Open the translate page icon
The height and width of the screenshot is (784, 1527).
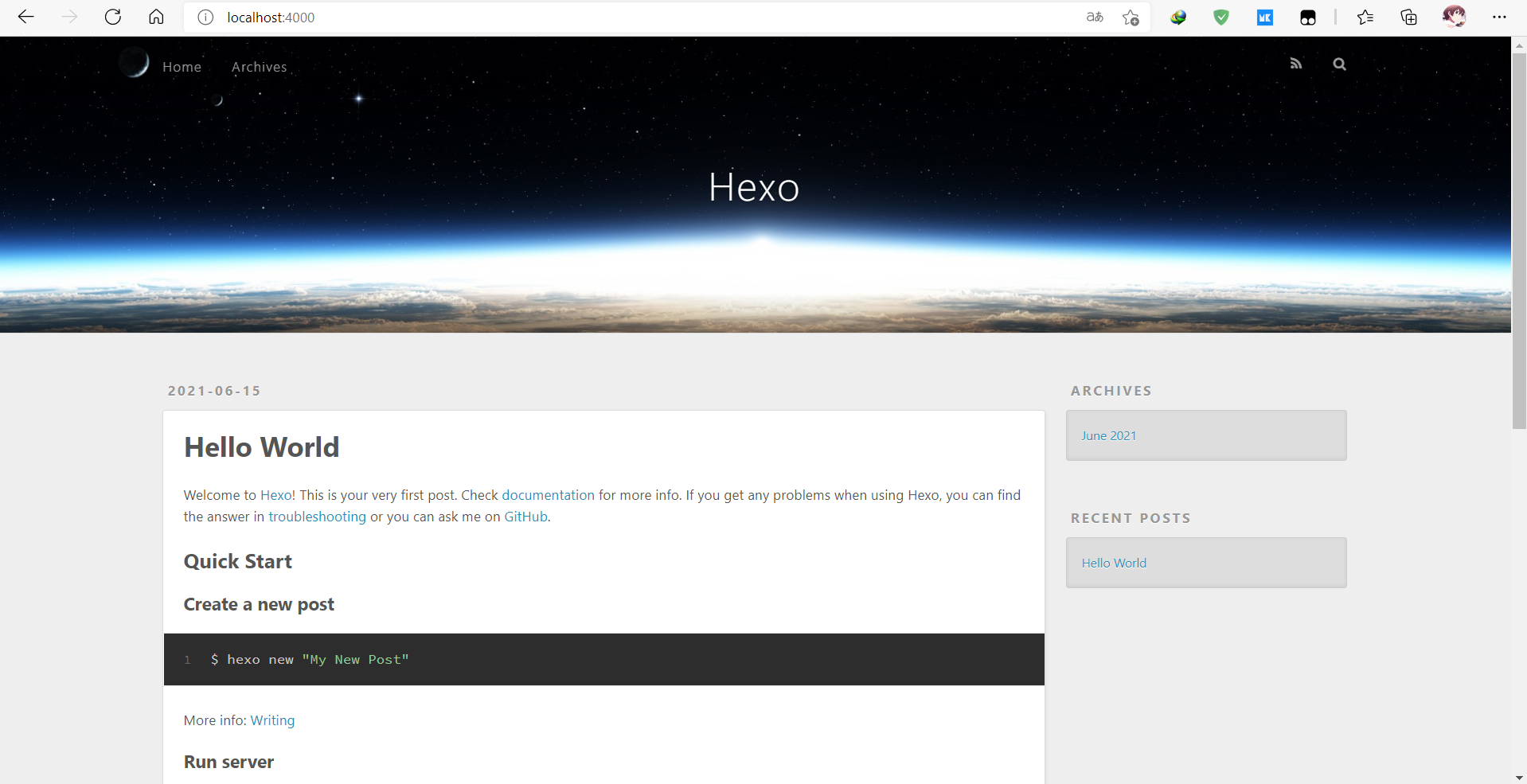coord(1095,18)
